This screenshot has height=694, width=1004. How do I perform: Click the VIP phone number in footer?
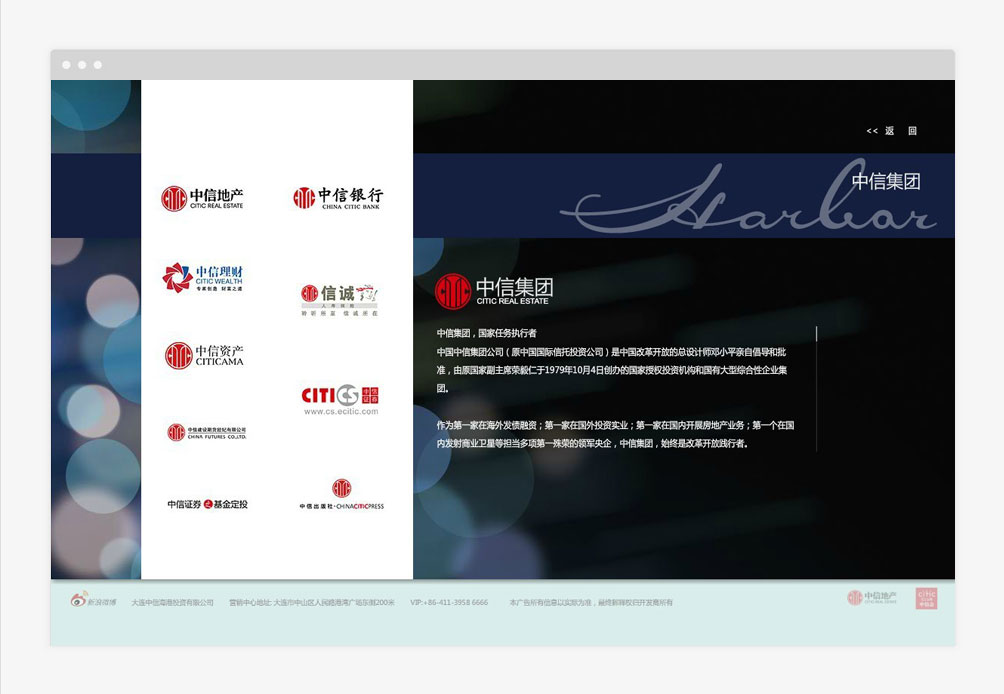(x=449, y=603)
